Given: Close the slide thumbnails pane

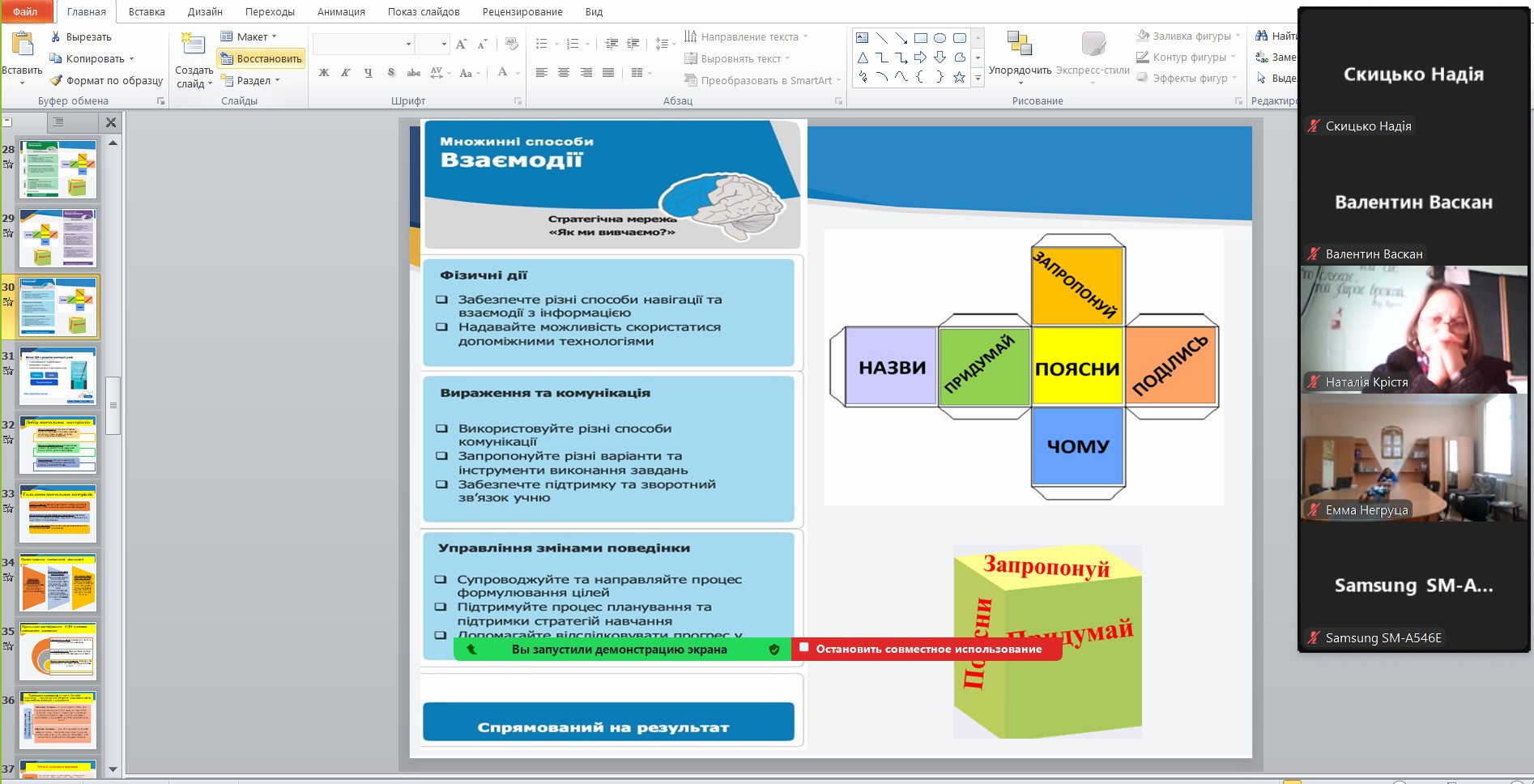Looking at the screenshot, I should point(111,122).
